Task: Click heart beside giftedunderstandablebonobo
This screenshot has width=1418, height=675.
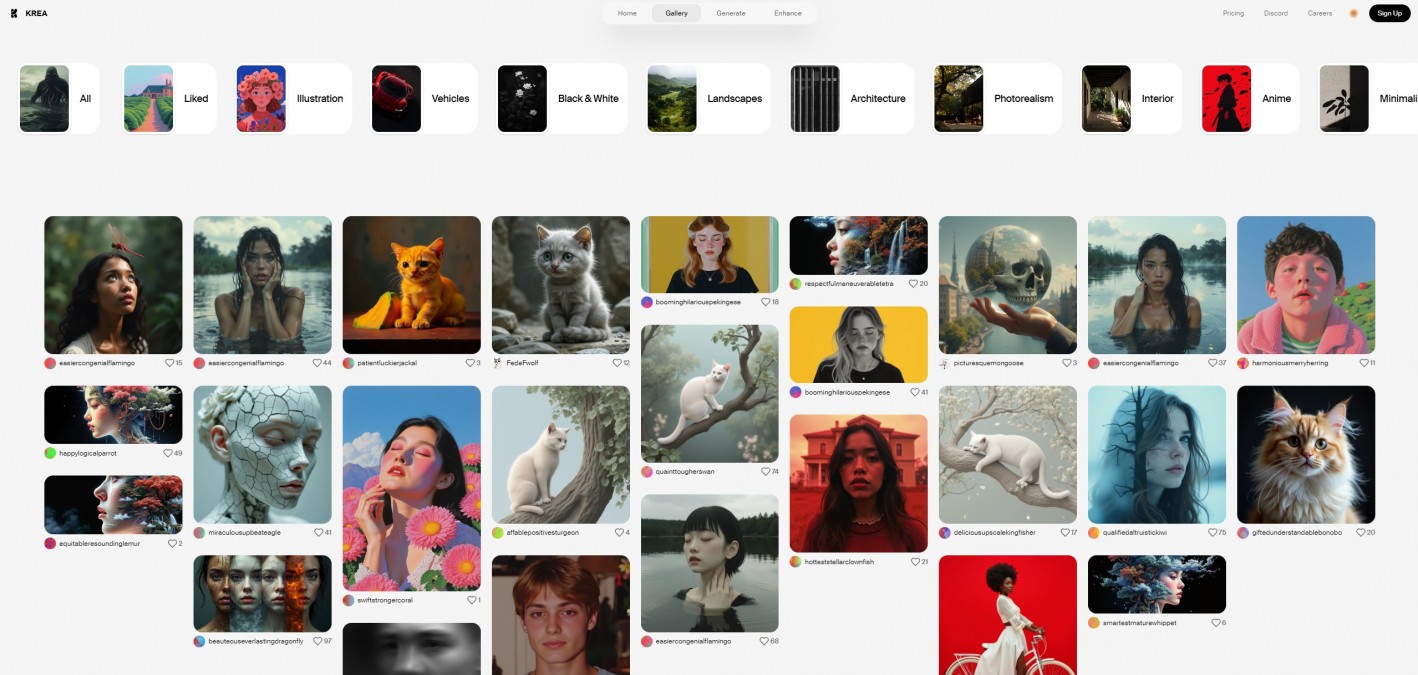Action: pyautogui.click(x=1361, y=533)
